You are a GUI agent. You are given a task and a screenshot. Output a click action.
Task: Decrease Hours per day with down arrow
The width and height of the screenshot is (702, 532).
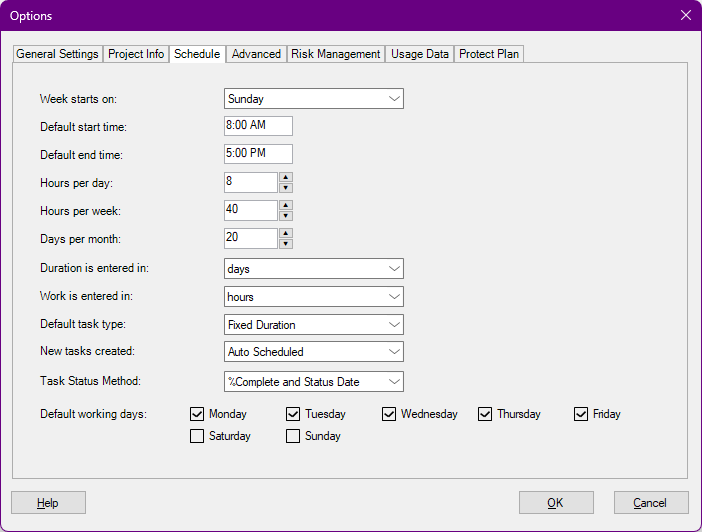pos(286,188)
